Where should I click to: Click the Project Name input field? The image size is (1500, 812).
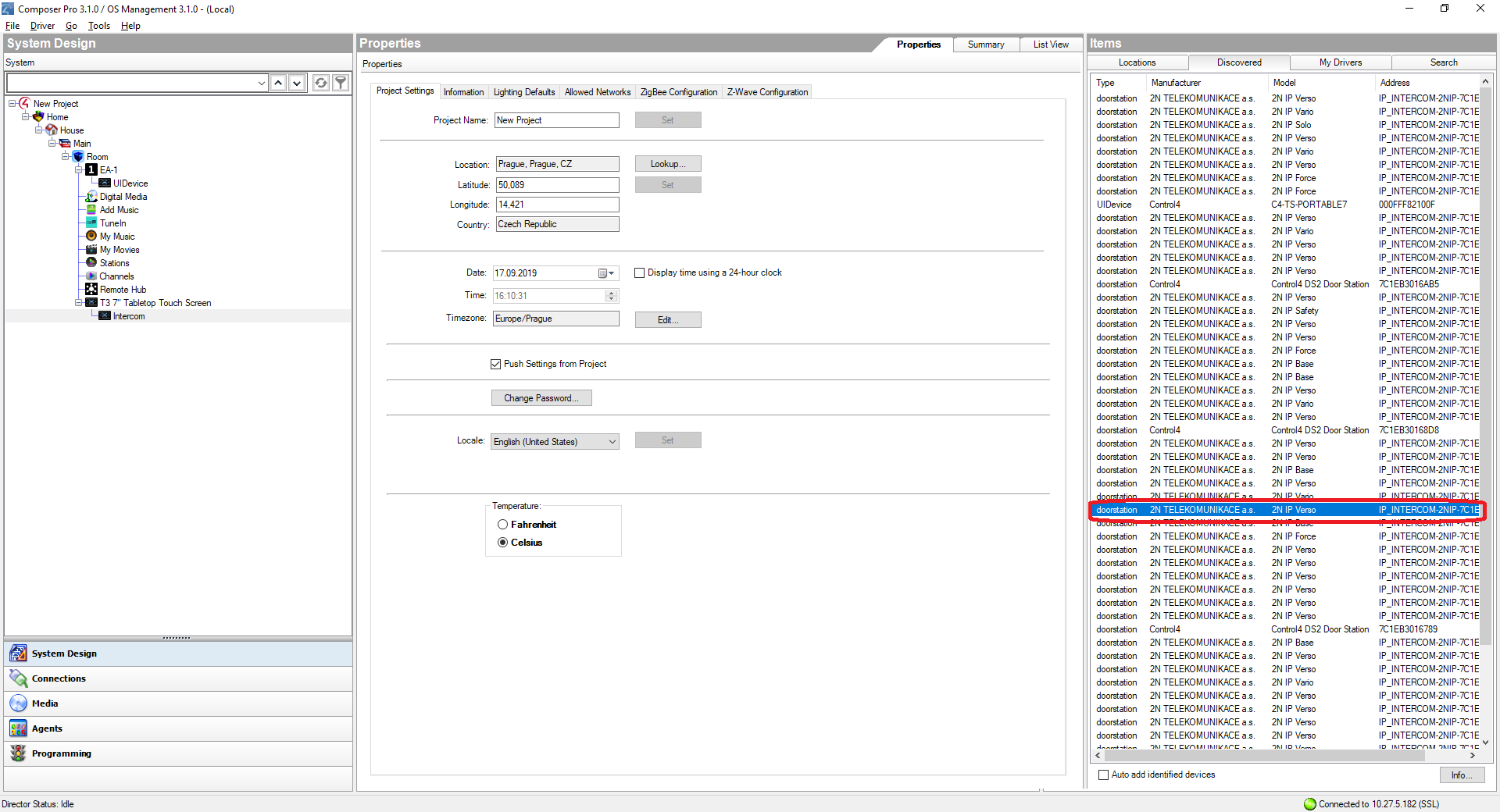556,120
